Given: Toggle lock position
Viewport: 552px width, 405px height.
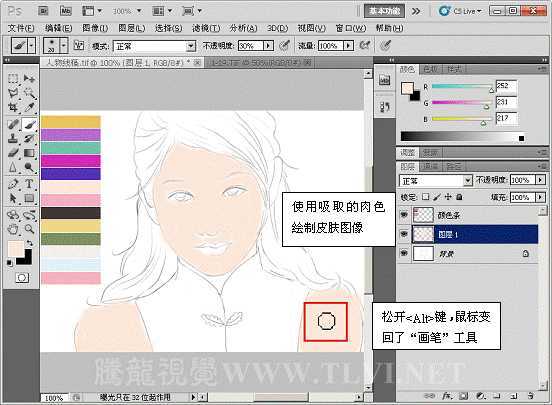Looking at the screenshot, I should [448, 197].
